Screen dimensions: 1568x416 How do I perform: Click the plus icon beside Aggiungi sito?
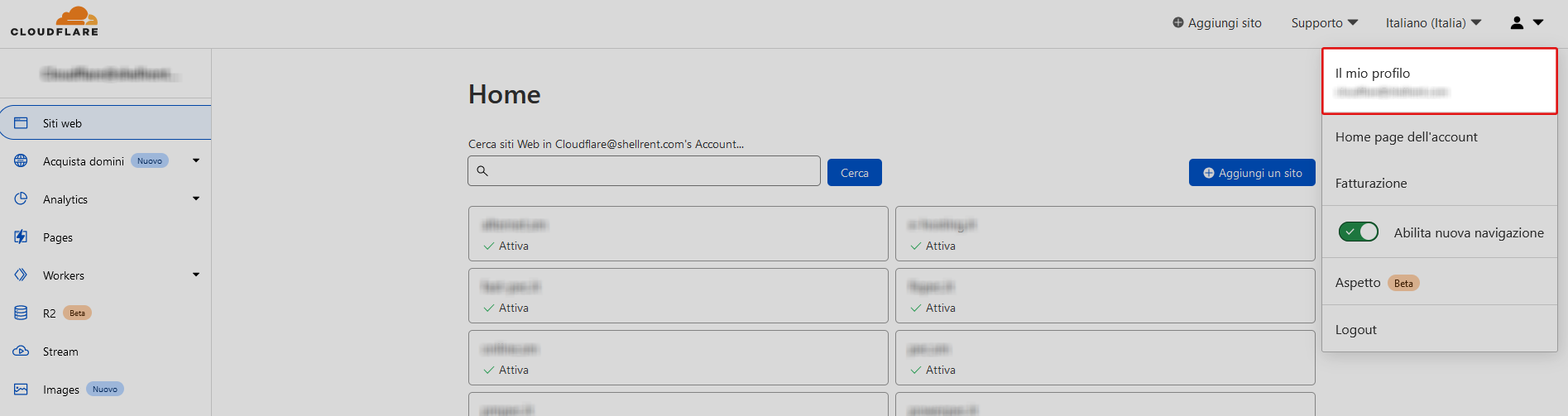(x=1178, y=22)
